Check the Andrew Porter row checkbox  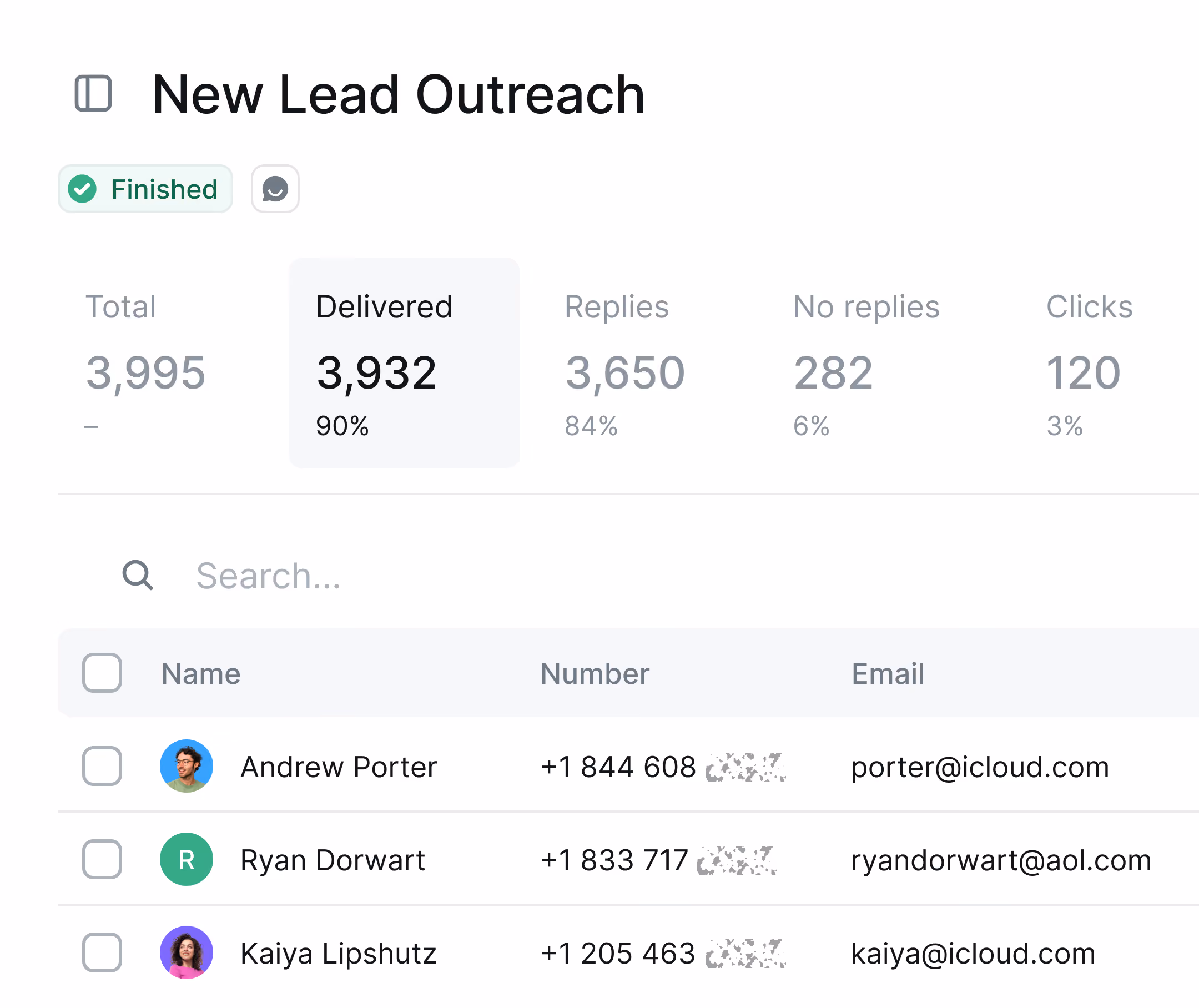[102, 766]
